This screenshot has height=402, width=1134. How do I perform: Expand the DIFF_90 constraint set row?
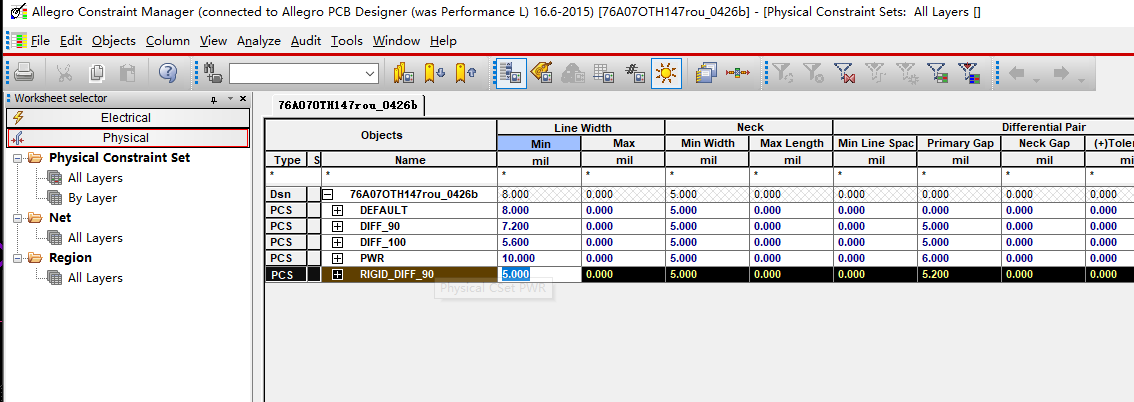pos(337,226)
